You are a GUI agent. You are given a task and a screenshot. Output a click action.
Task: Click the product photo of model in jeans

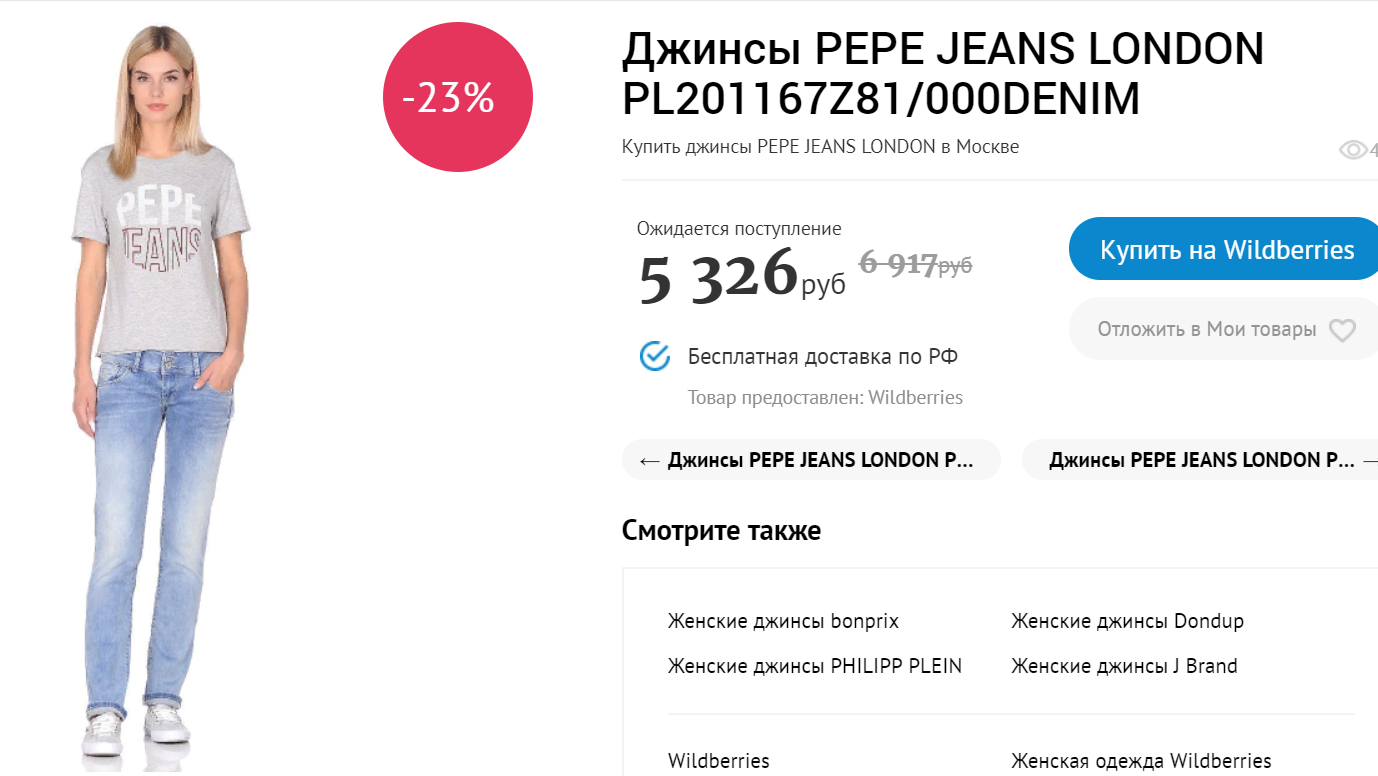pos(160,400)
